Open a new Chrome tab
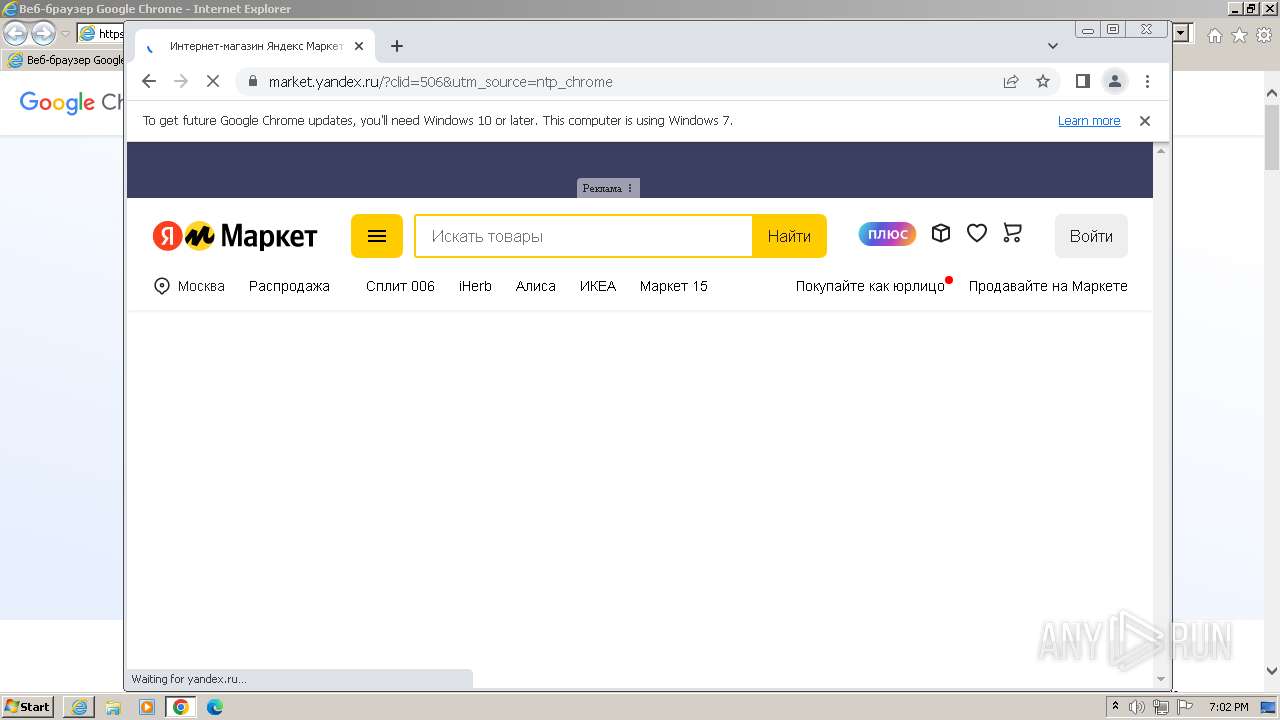1280x720 pixels. pos(397,46)
